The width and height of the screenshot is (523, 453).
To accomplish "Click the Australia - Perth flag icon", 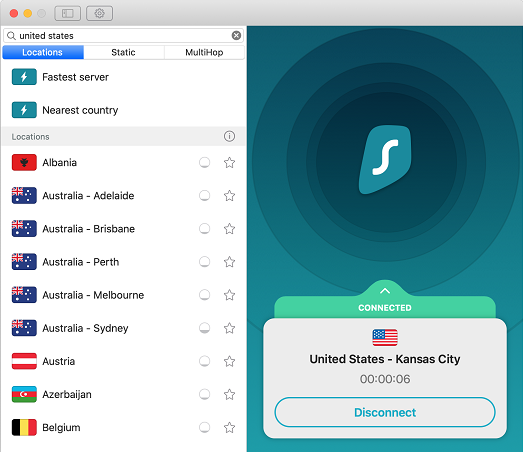I will [x=24, y=262].
